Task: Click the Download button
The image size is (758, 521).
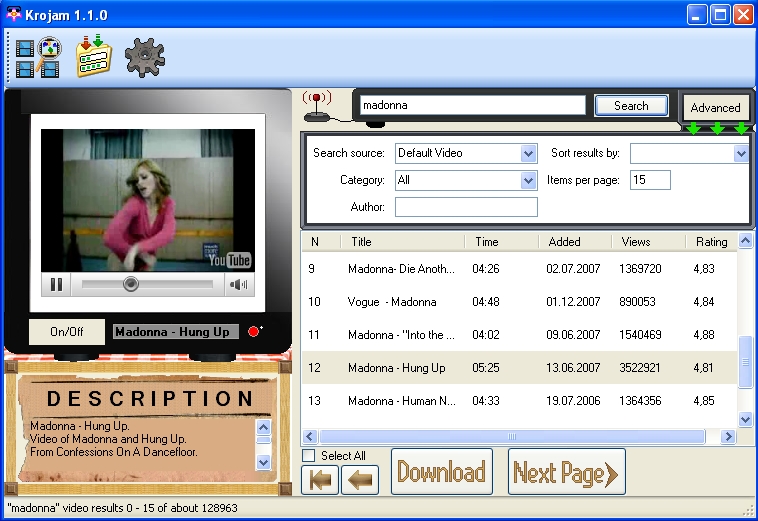Action: [441, 472]
